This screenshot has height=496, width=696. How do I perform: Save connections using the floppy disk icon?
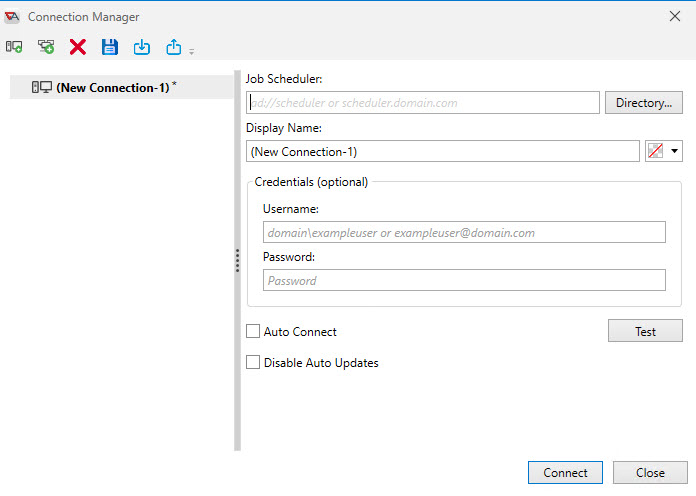pos(109,47)
